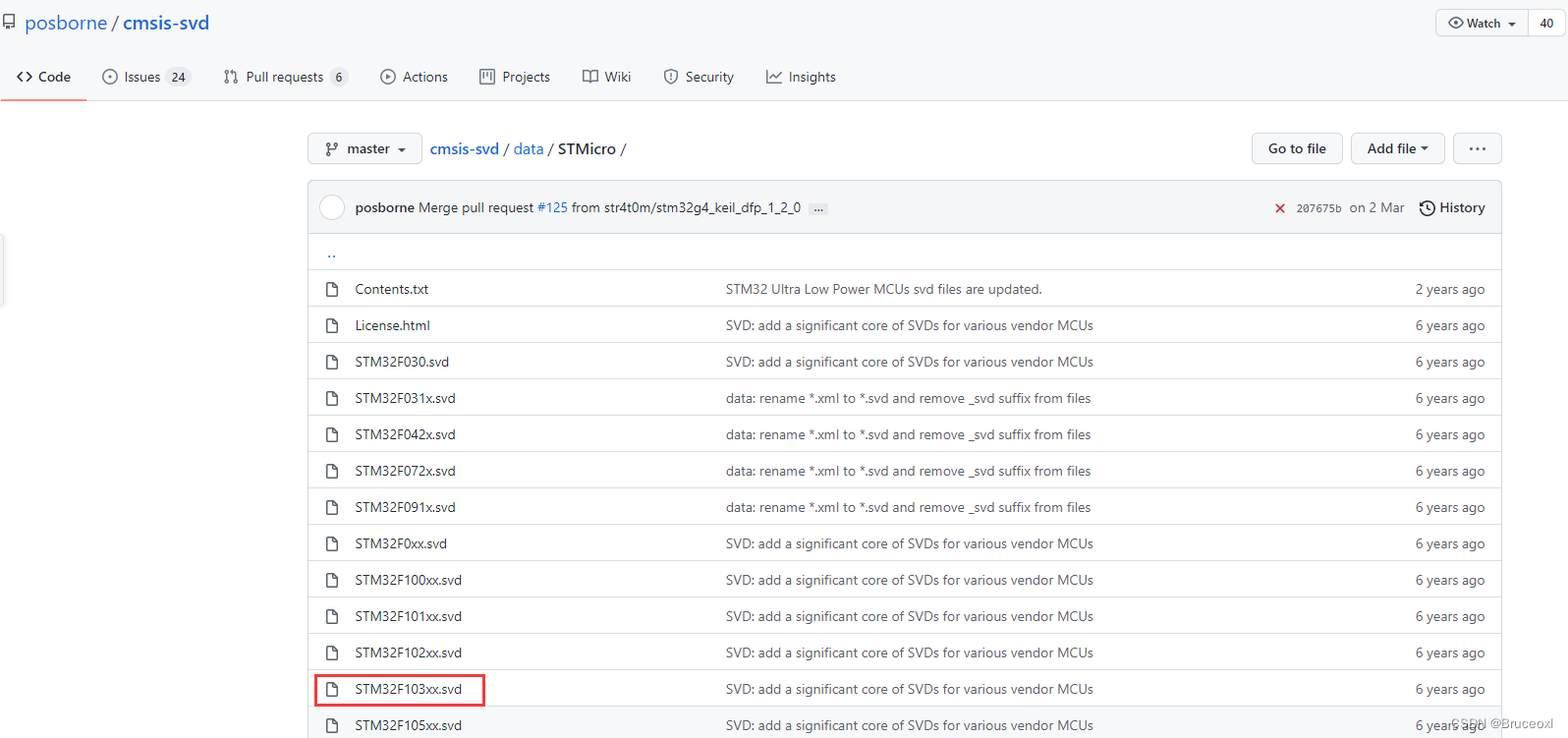Click the Go to file button
1568x738 pixels.
(1297, 148)
